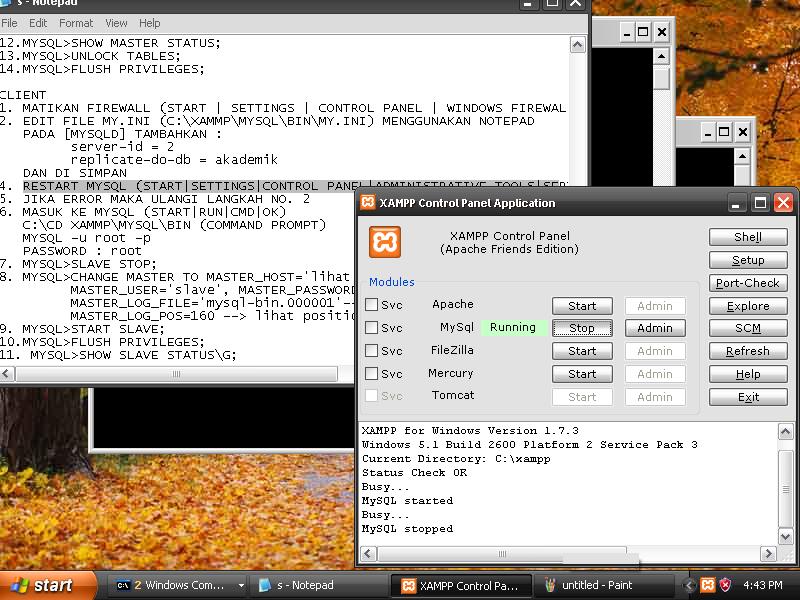The height and width of the screenshot is (600, 800).
Task: Expand the Windows Command taskbar group dropdown
Action: pos(241,585)
